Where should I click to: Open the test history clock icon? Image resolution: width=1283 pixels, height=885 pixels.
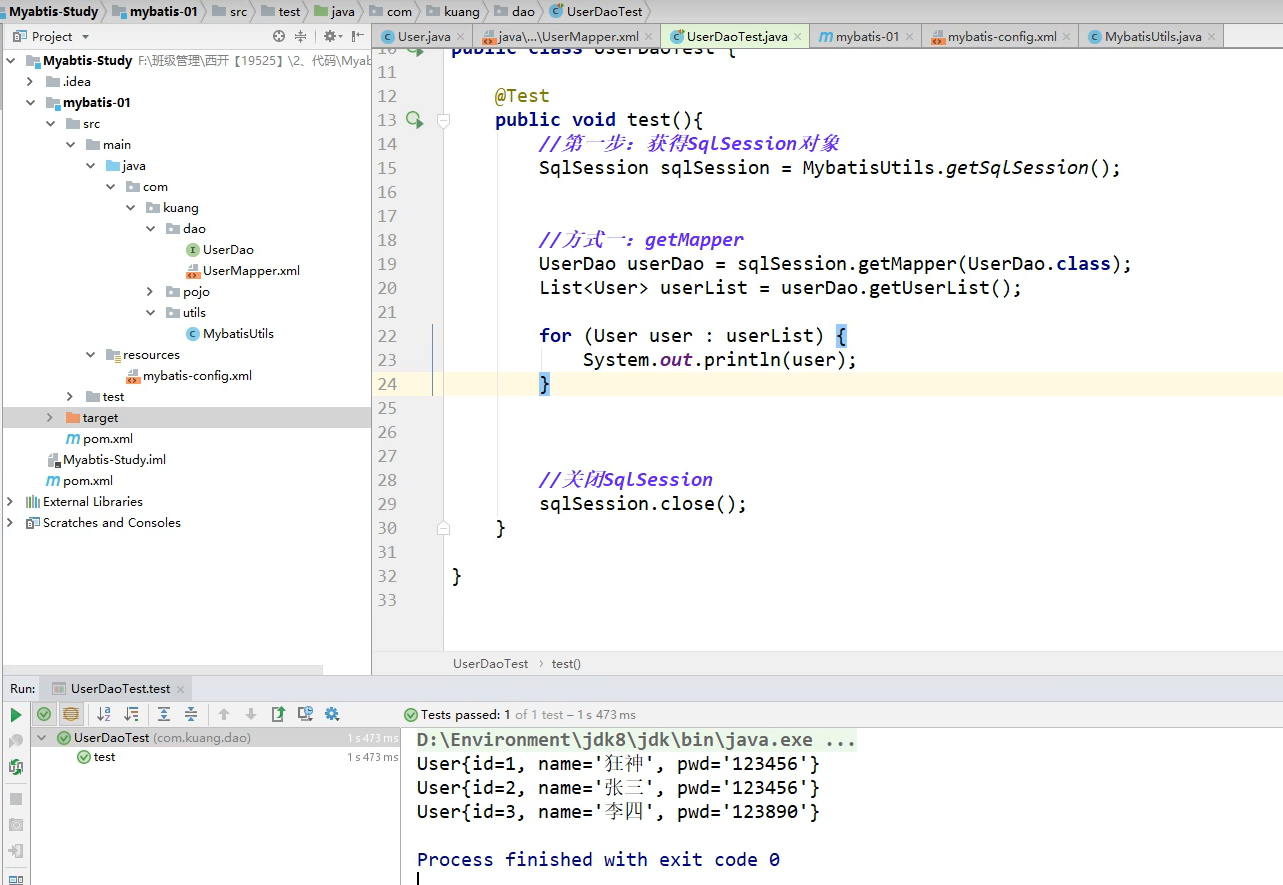coord(305,714)
